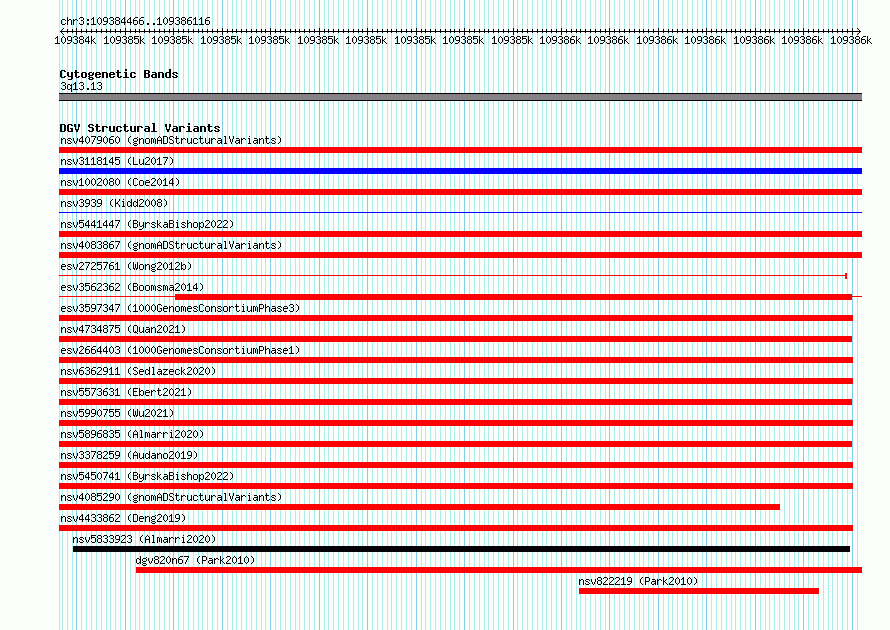Open the nsv5990755 (Wu2021) label
Screen dimensions: 890x630
point(117,413)
